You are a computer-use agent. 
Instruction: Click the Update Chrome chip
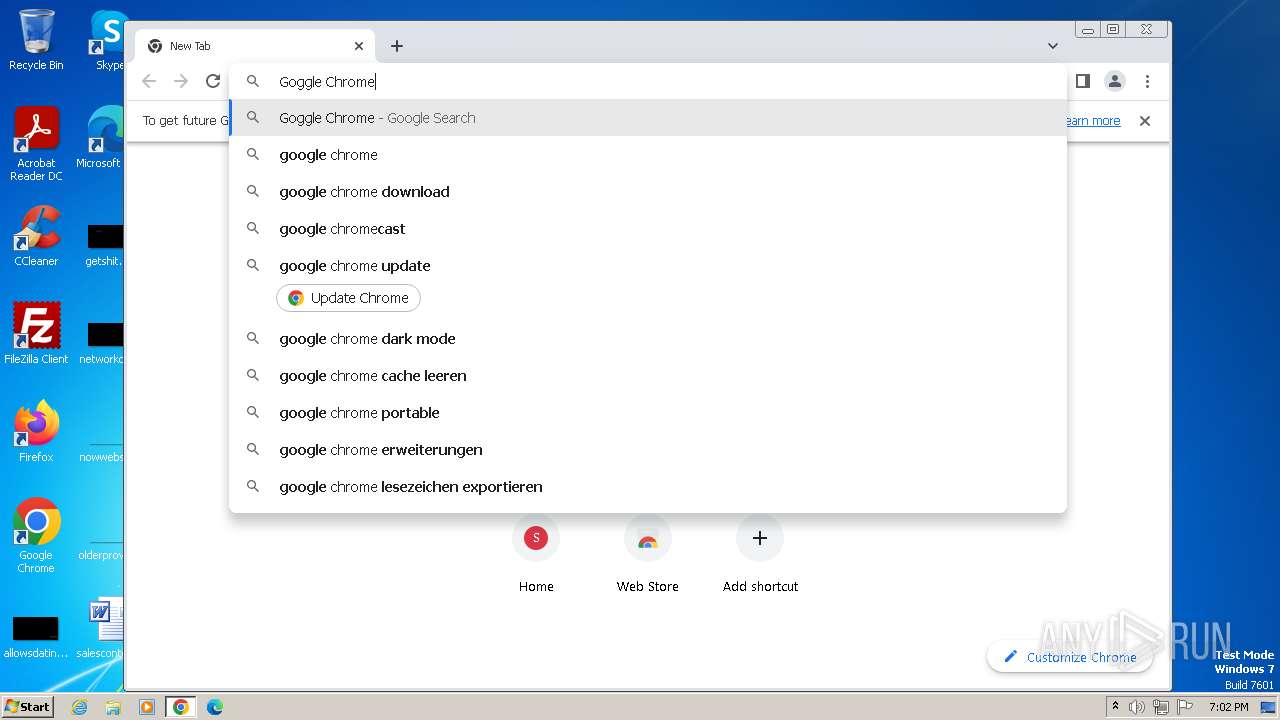coord(348,298)
